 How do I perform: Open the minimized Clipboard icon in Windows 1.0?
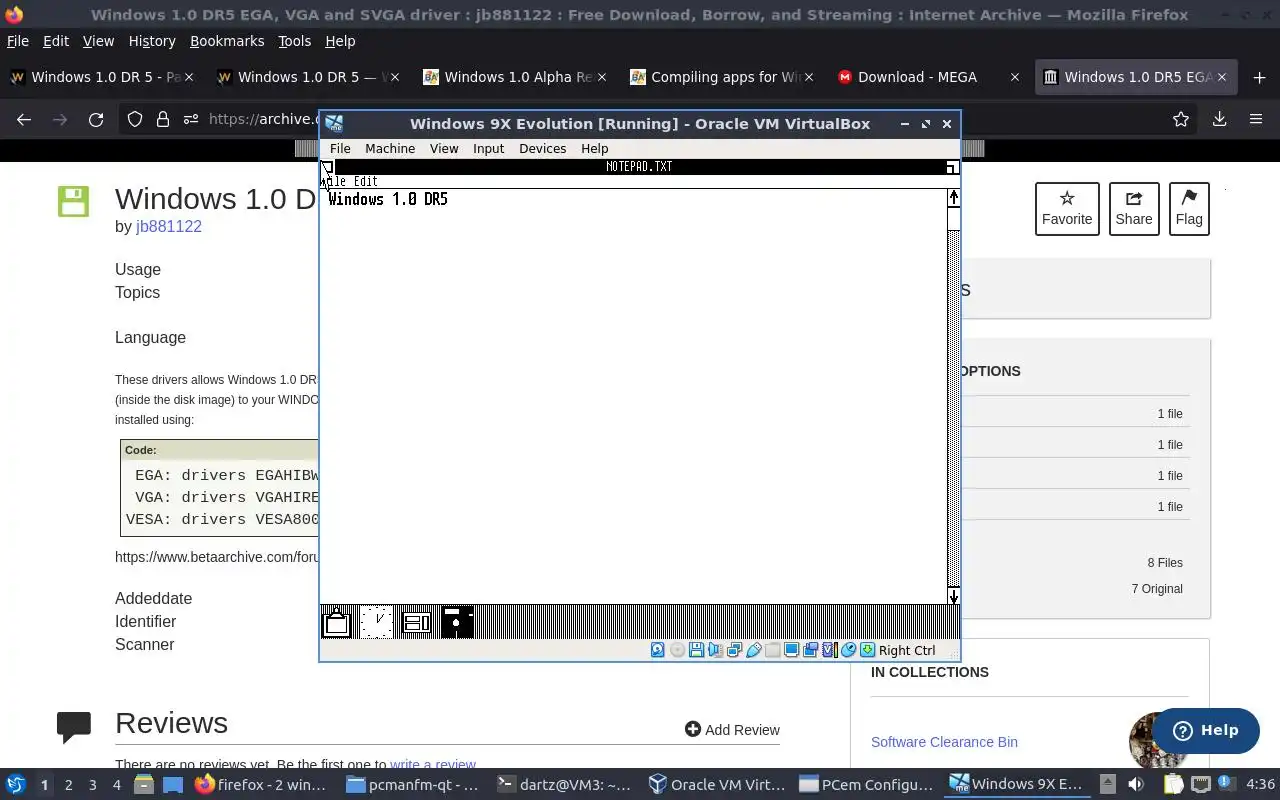[x=336, y=622]
